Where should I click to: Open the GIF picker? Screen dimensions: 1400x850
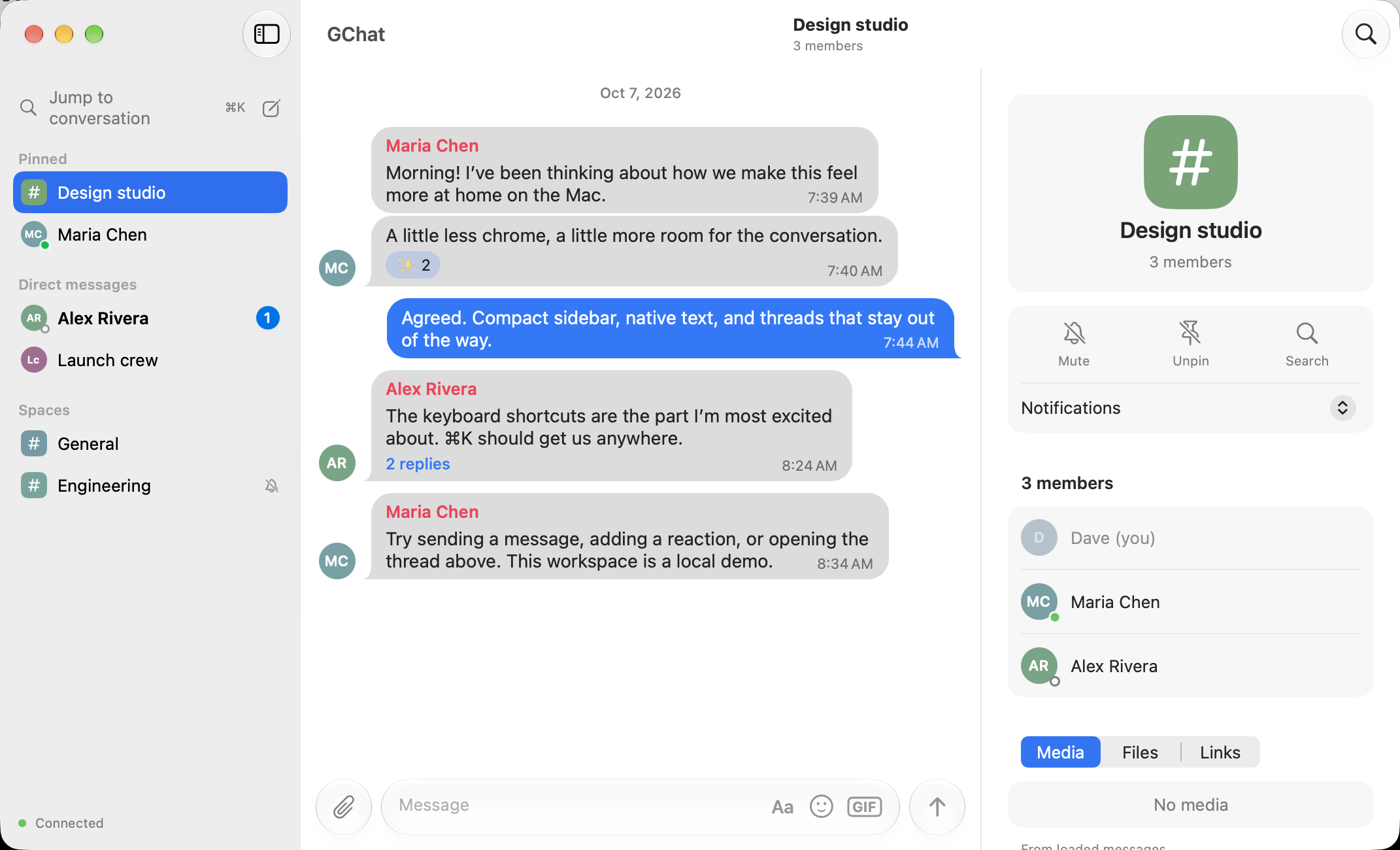(x=865, y=807)
